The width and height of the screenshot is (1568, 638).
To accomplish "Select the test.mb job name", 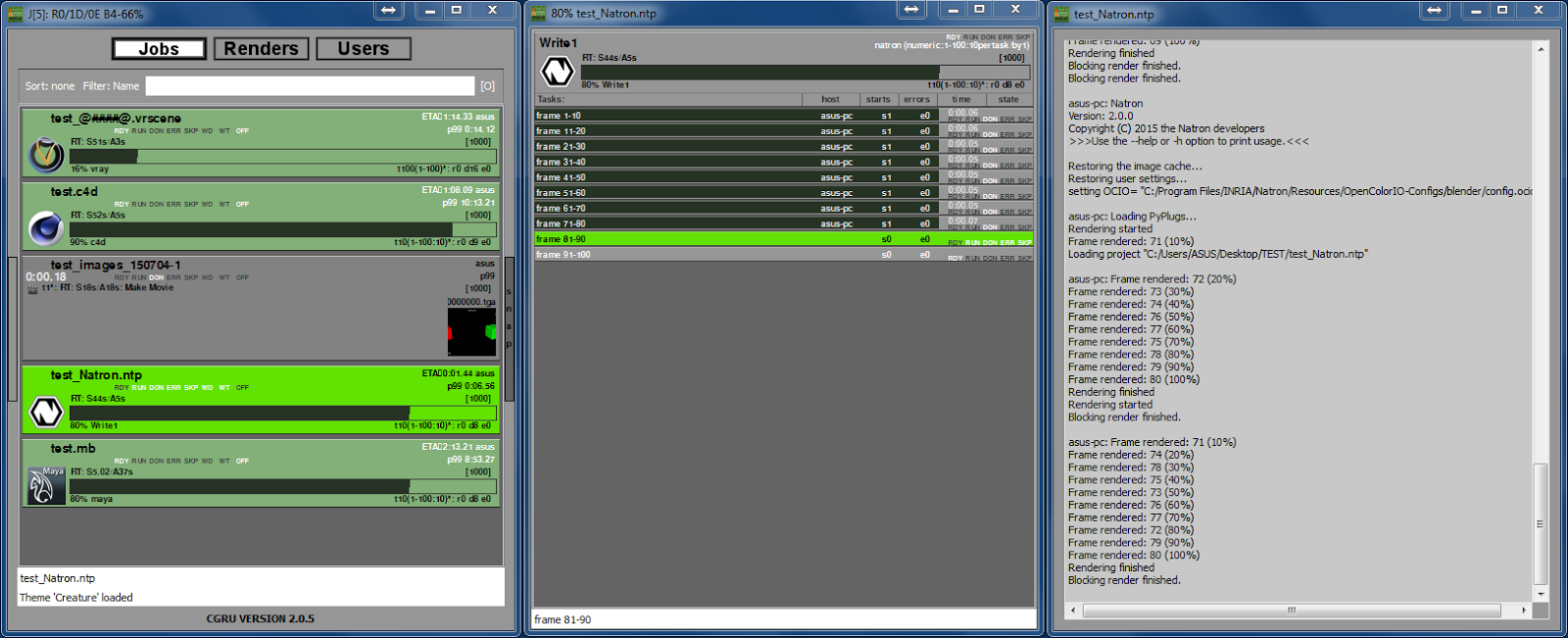I will click(x=73, y=449).
